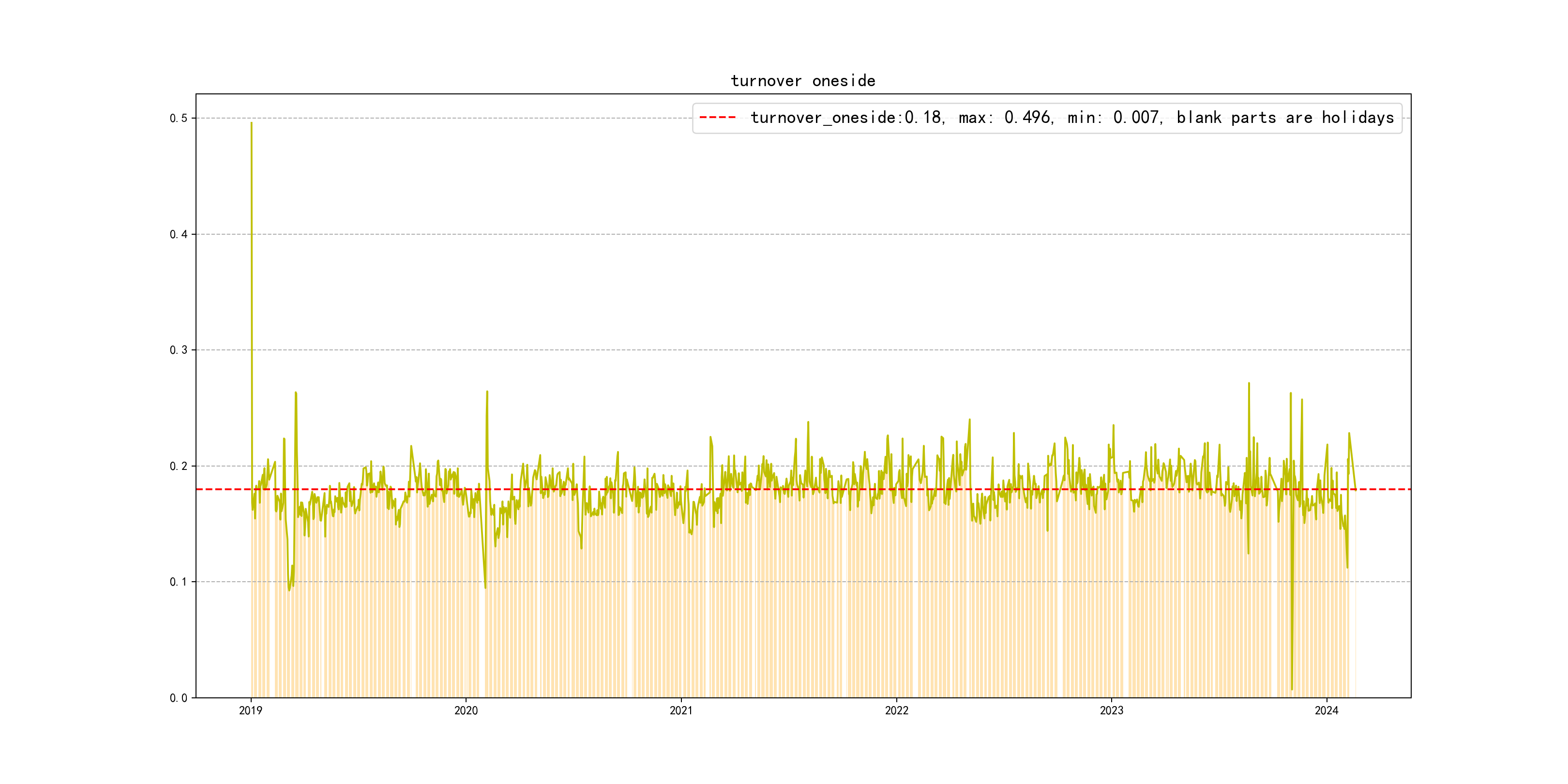Click the 2024 x-axis tick label
Viewport: 1568px width, 784px height.
coord(1327,710)
